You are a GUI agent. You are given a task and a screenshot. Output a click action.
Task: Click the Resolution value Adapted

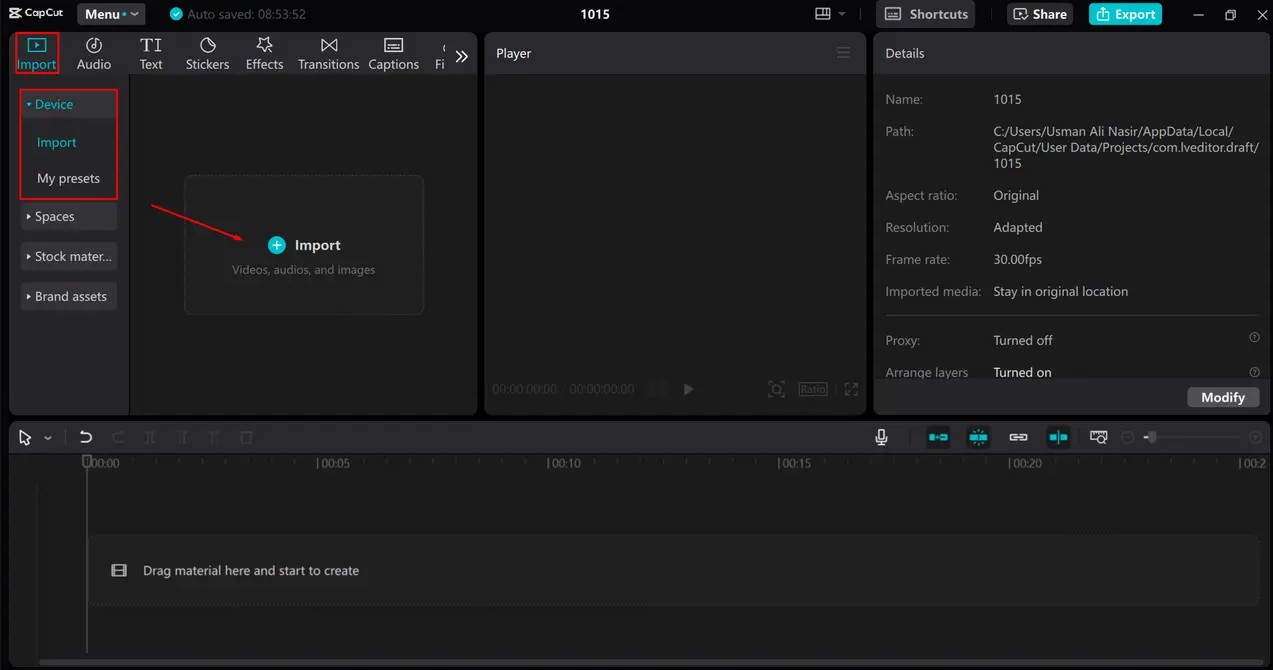click(1018, 227)
